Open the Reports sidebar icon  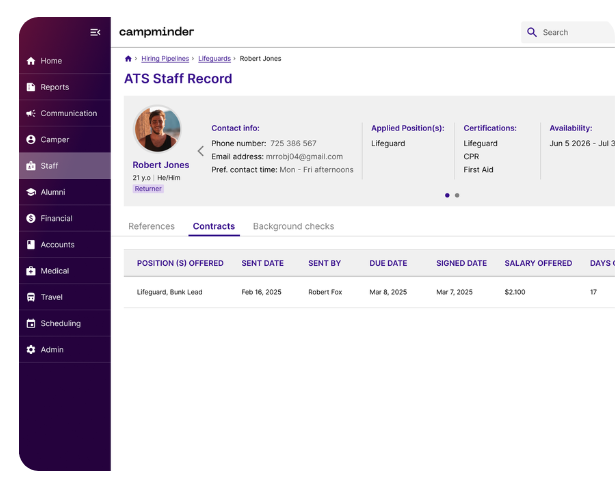(x=31, y=87)
